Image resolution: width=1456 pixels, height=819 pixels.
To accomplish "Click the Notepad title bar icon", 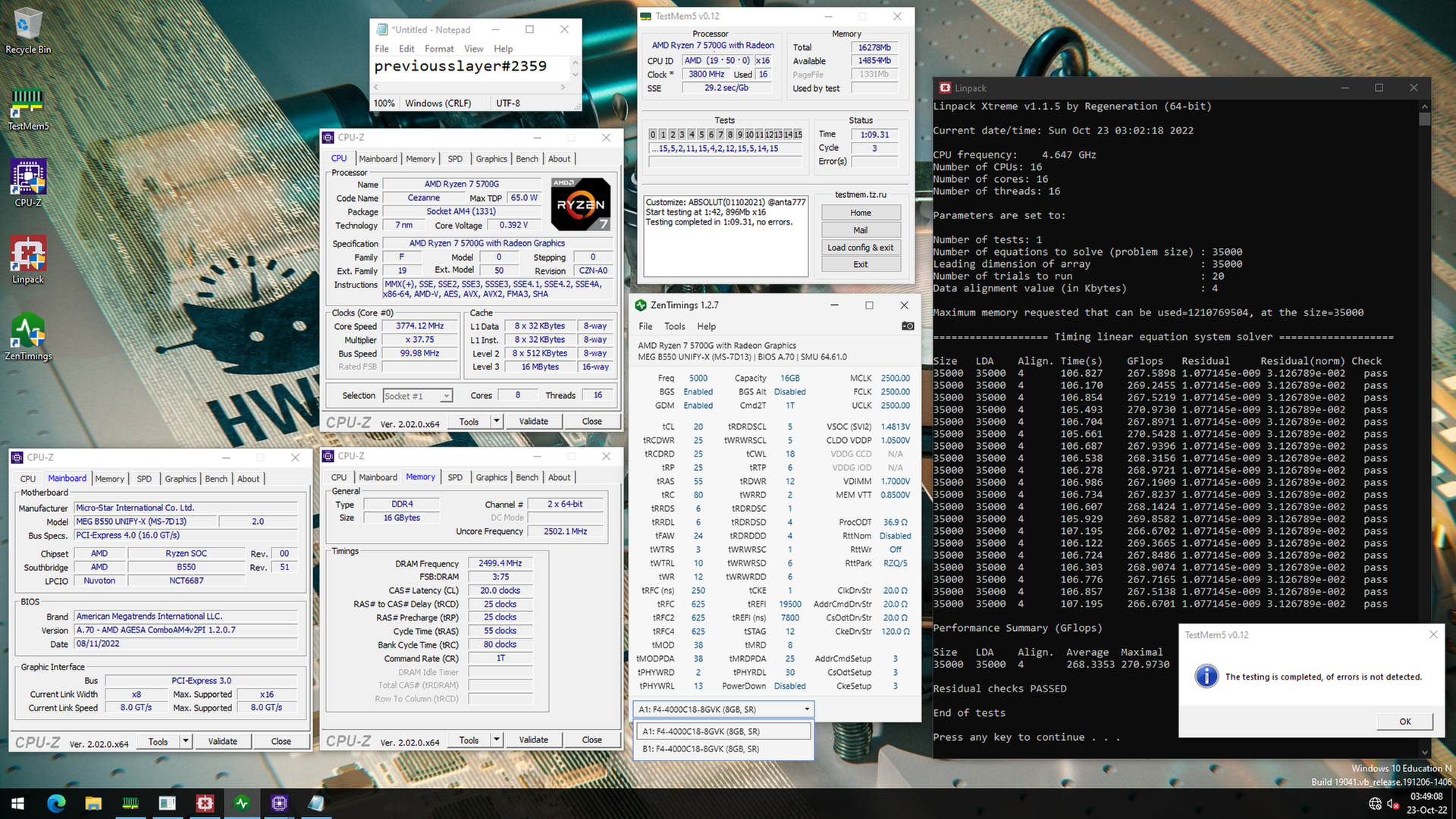I will point(381,30).
